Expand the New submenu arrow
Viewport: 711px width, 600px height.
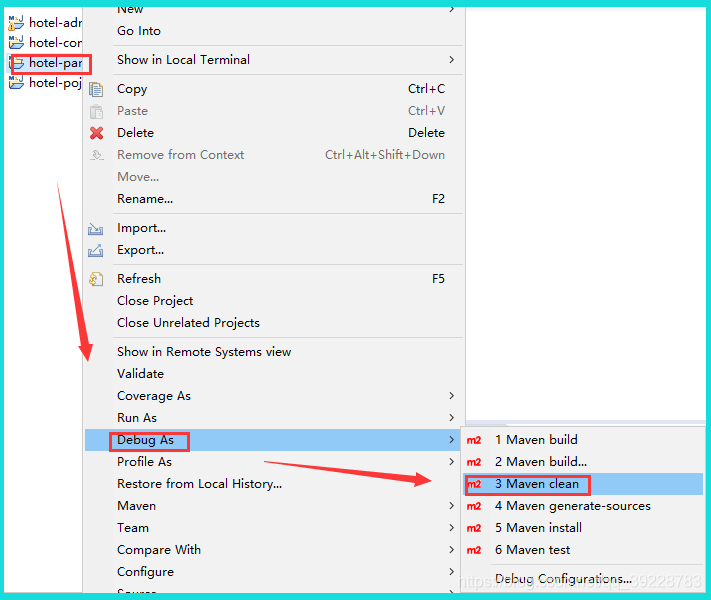click(x=452, y=9)
